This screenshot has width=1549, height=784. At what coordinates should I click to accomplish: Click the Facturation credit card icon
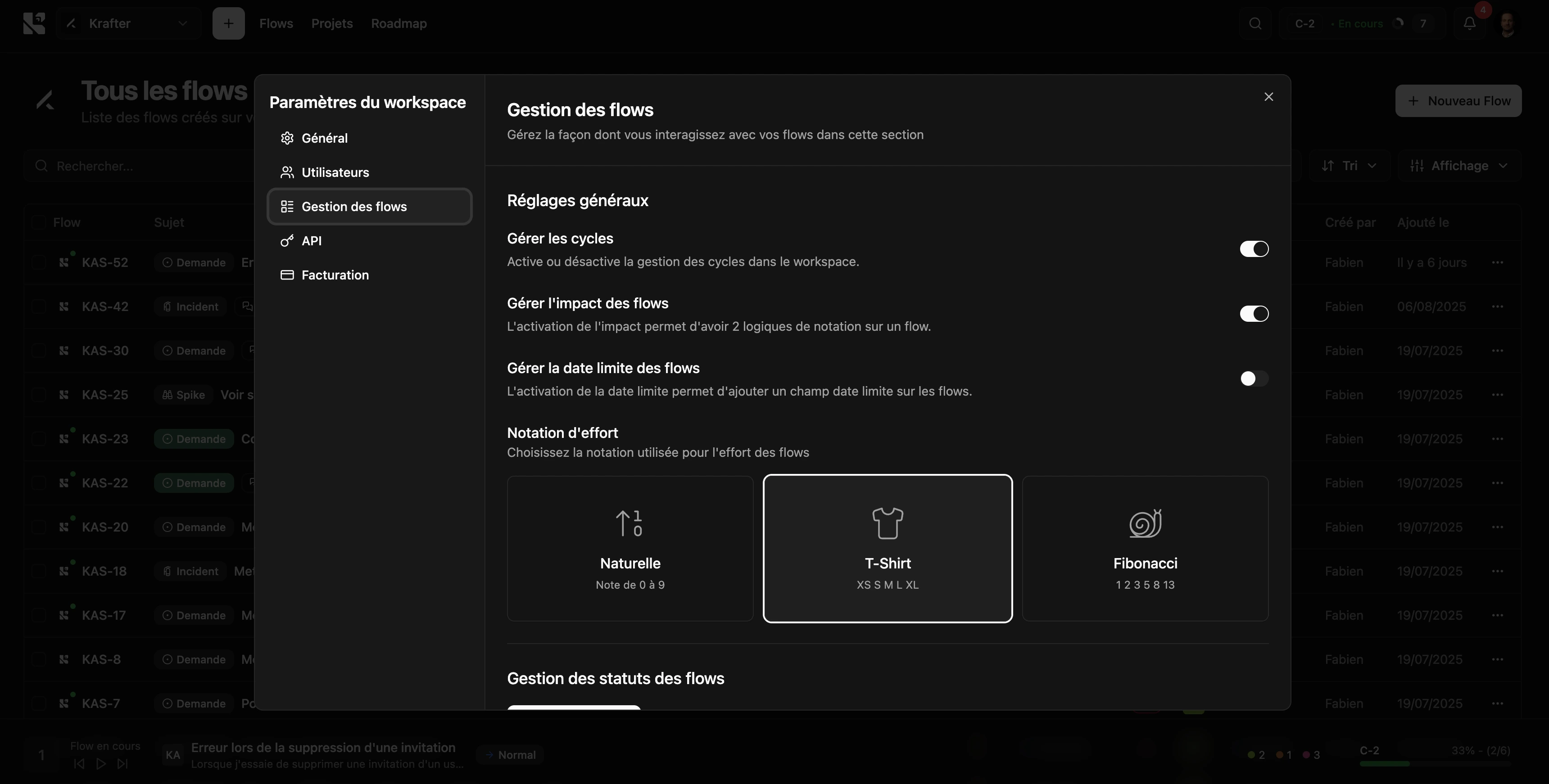tap(287, 275)
